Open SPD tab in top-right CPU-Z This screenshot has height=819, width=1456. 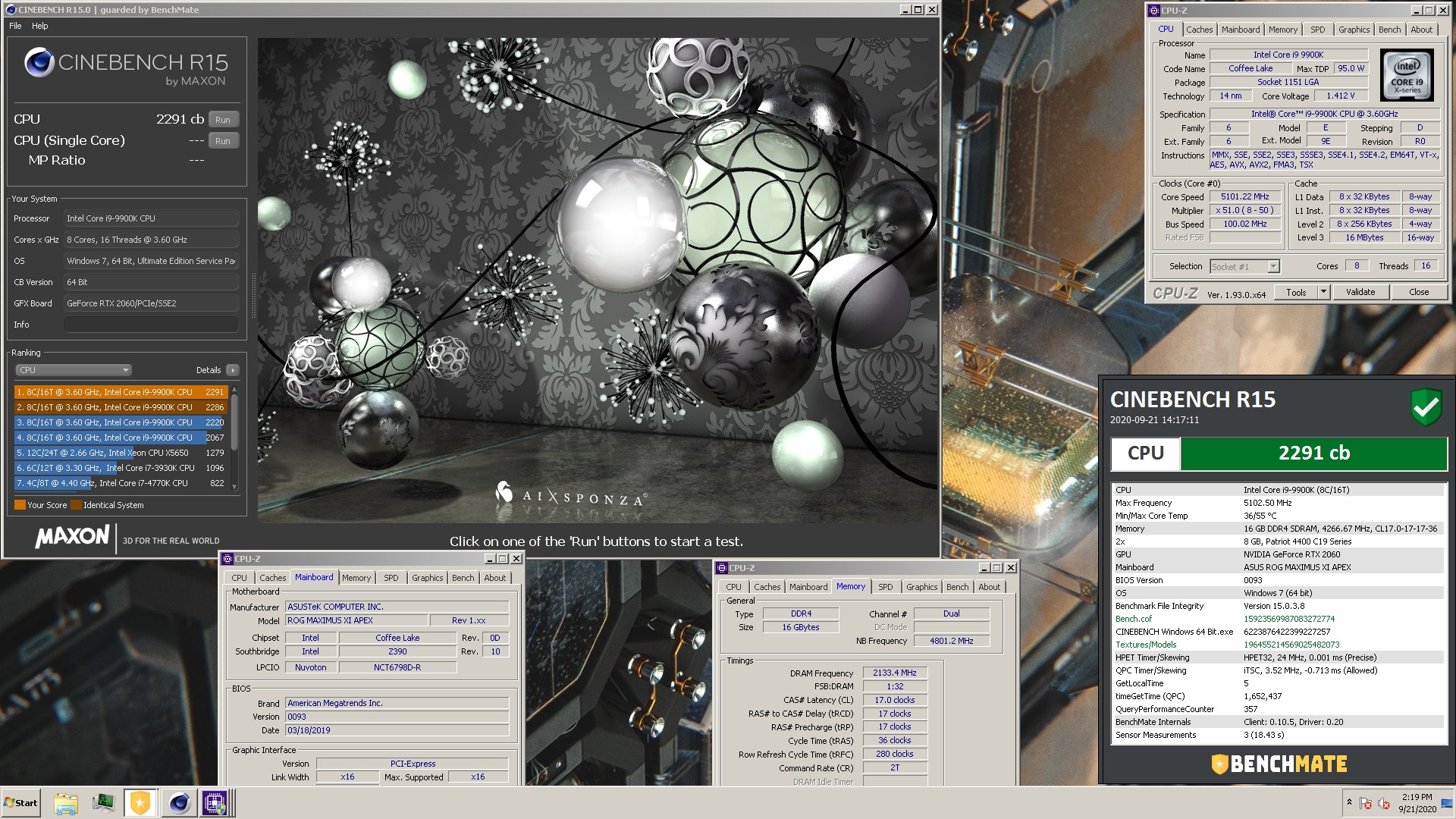pyautogui.click(x=1318, y=30)
